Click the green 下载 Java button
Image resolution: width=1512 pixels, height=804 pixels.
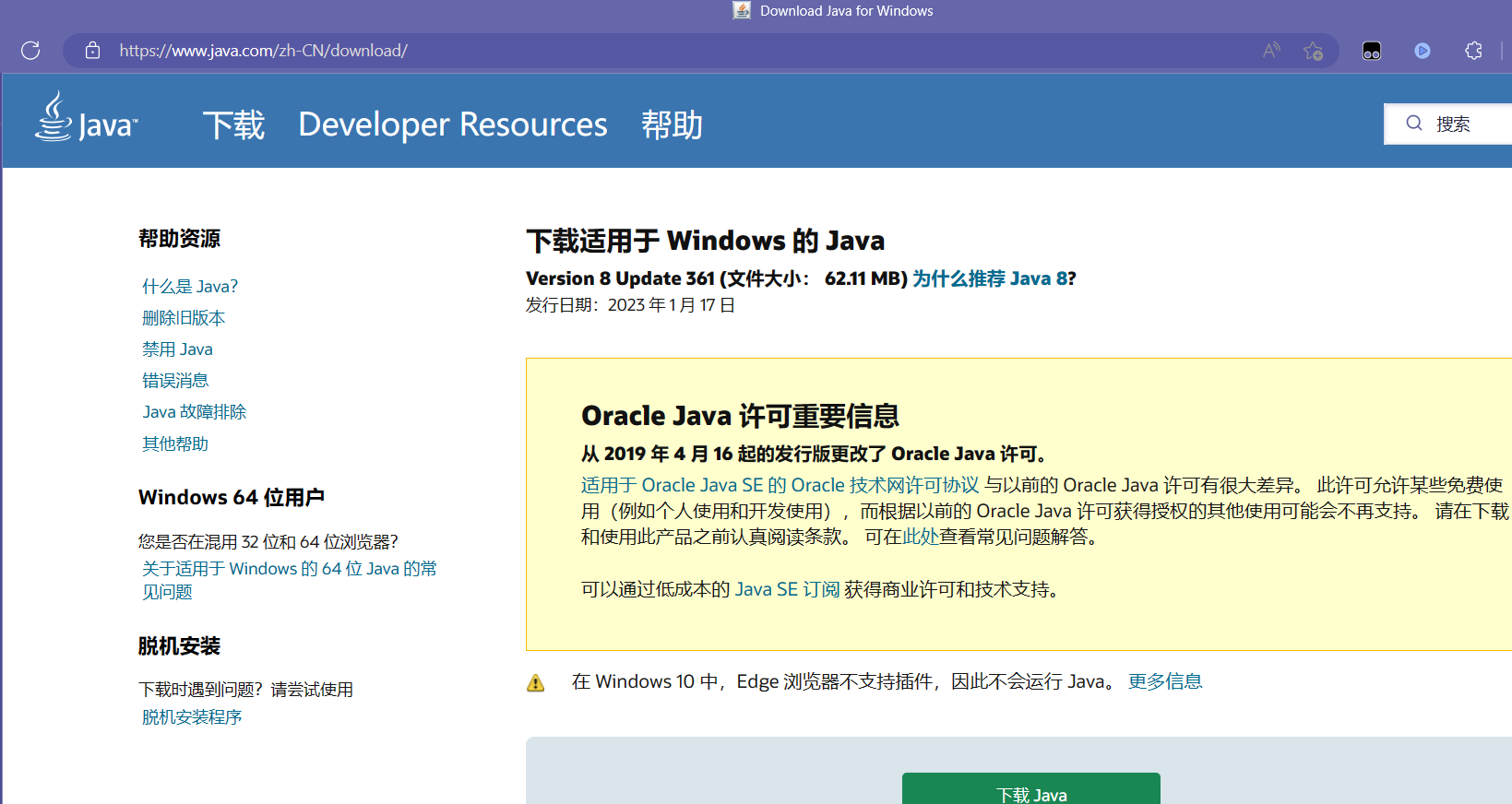coord(1031,789)
